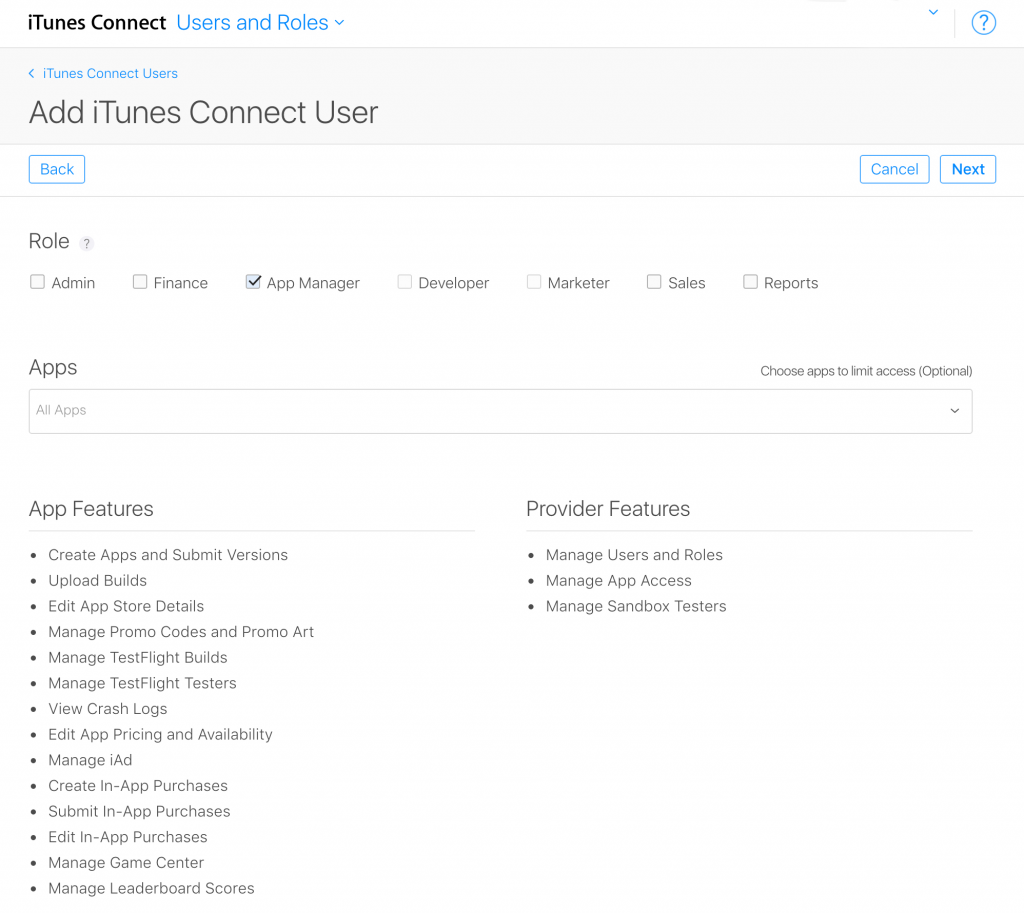Enable the Admin role checkbox
Image resolution: width=1024 pixels, height=913 pixels.
[37, 281]
